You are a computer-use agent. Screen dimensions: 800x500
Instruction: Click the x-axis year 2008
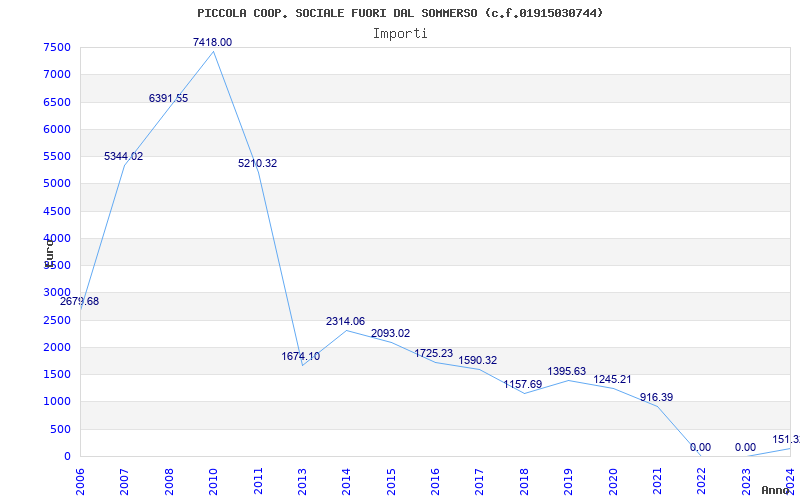tap(169, 481)
